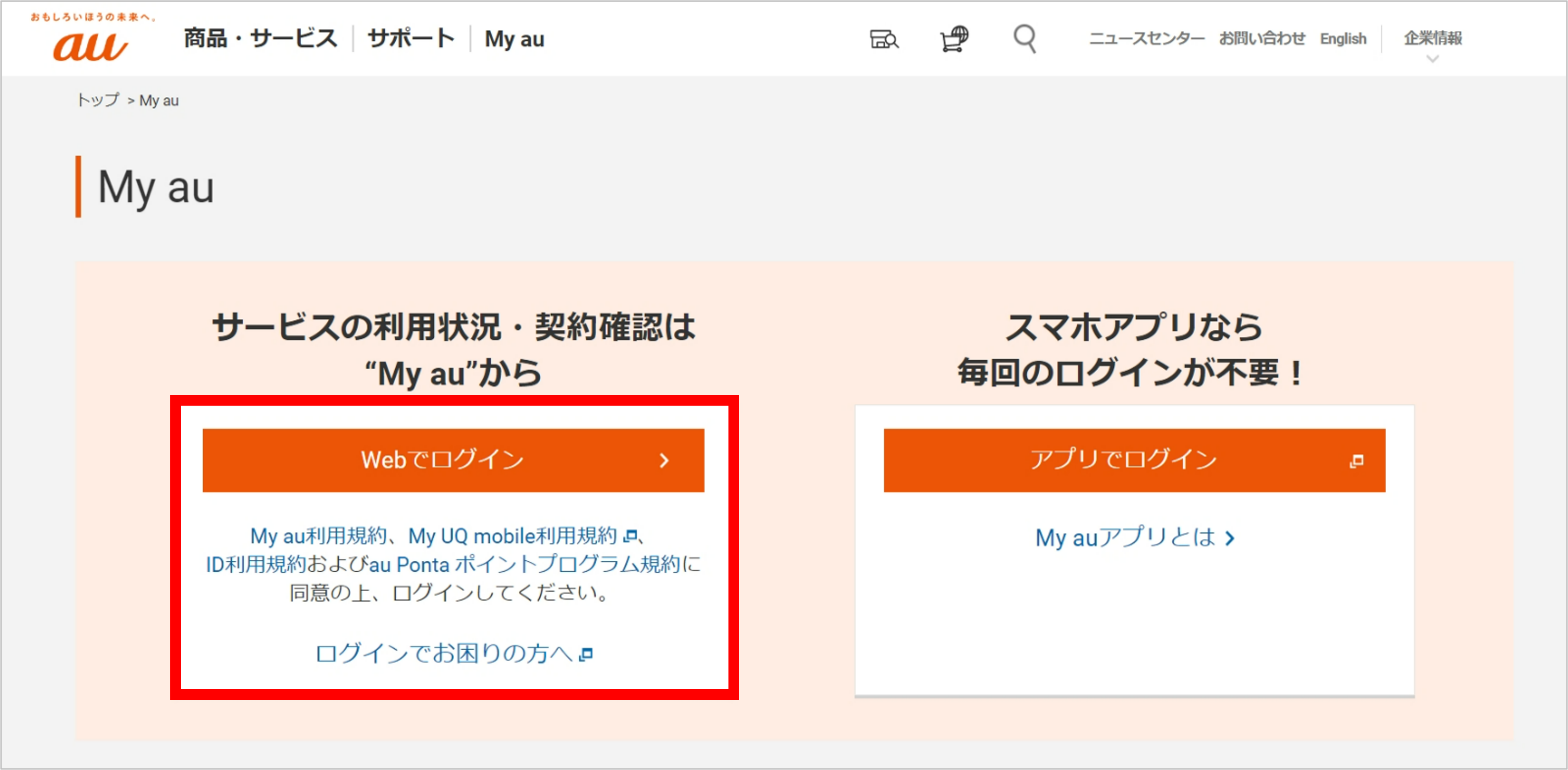Click the 'My au' breadcrumb text
The width and height of the screenshot is (1568, 770).
(x=159, y=100)
